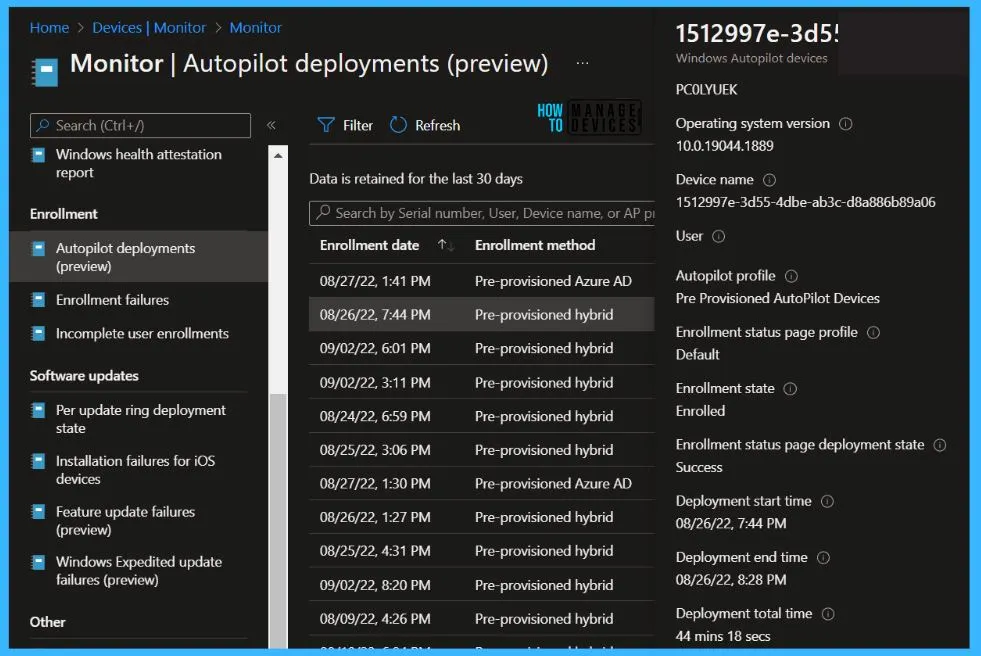Click the Enrollment method column header
981x656 pixels.
click(x=535, y=245)
